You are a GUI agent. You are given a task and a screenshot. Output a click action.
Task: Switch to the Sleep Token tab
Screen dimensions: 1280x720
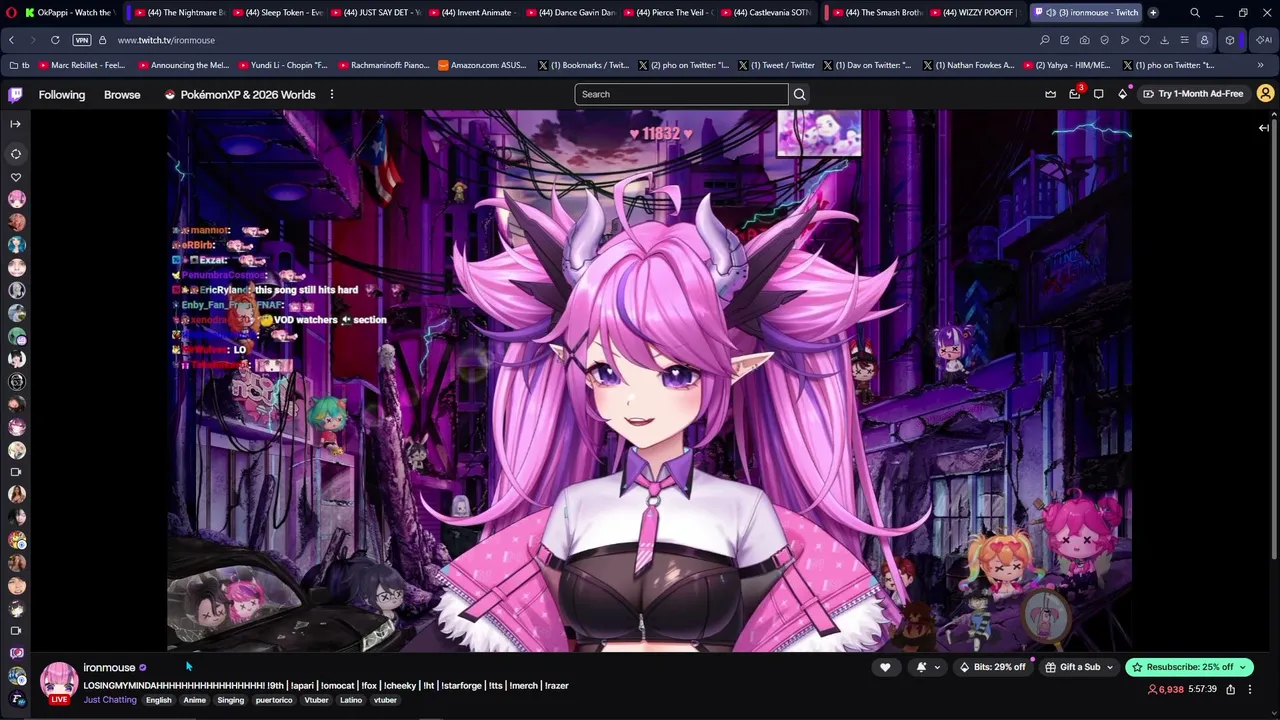click(277, 13)
